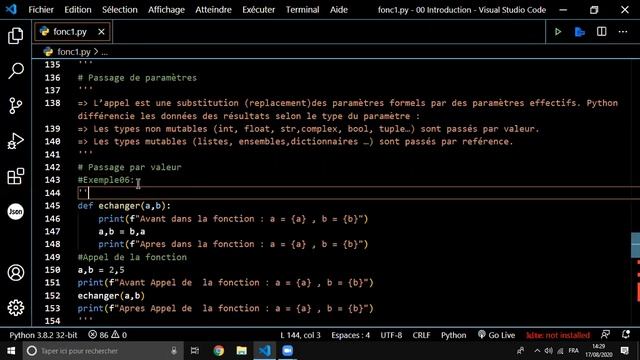This screenshot has width=640, height=360.
Task: Open the Json extension in activity bar
Action: 16,211
